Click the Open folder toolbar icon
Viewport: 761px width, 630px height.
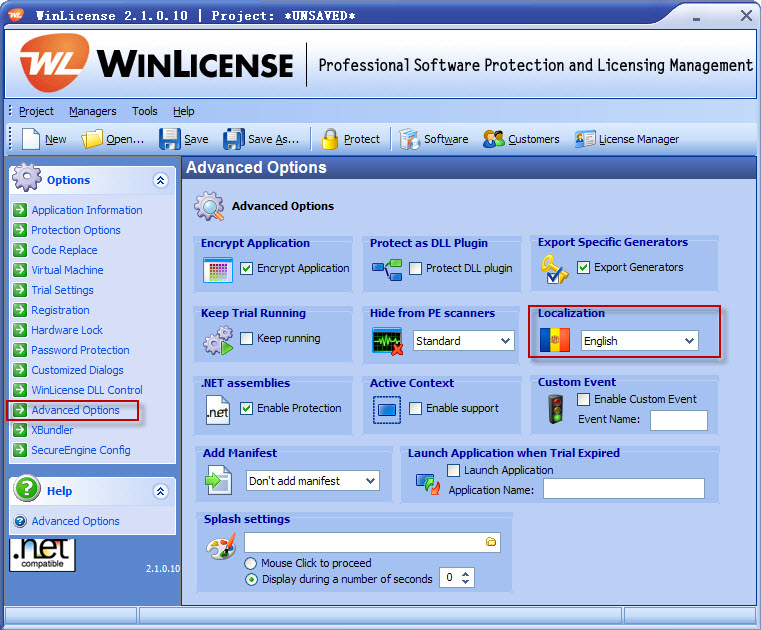click(x=93, y=139)
